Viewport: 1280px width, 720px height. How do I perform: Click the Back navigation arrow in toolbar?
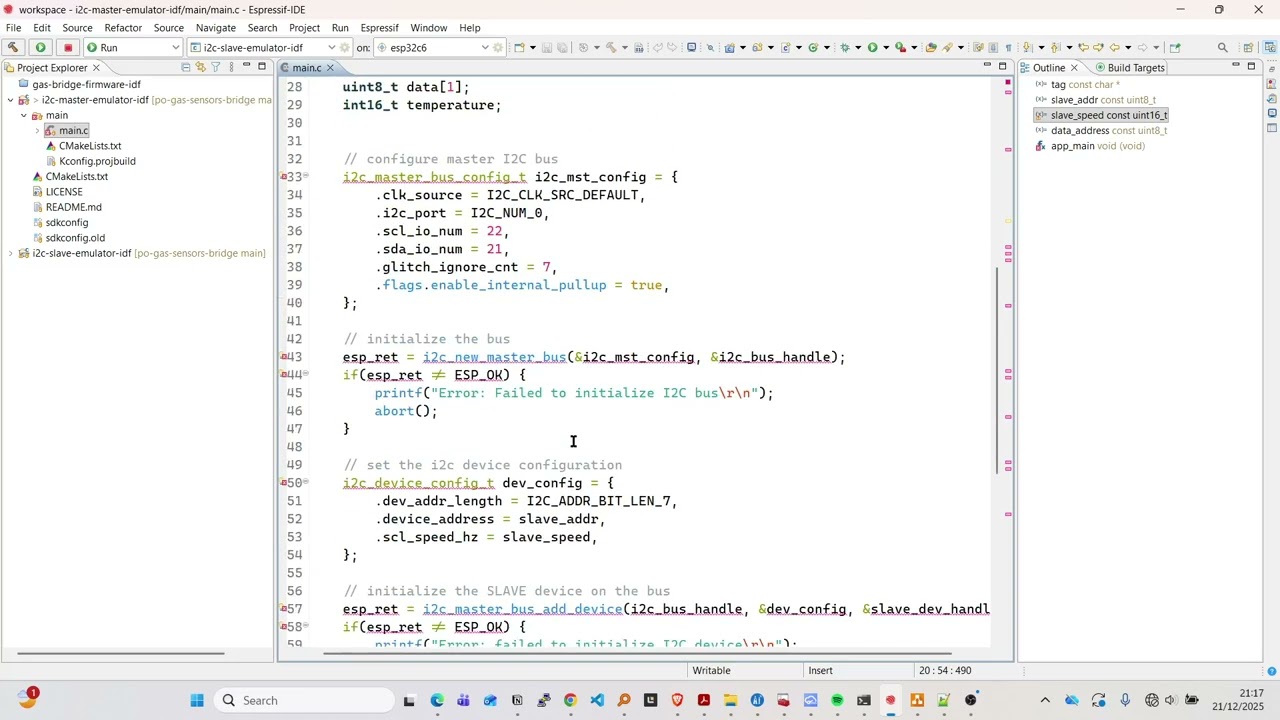1114,47
